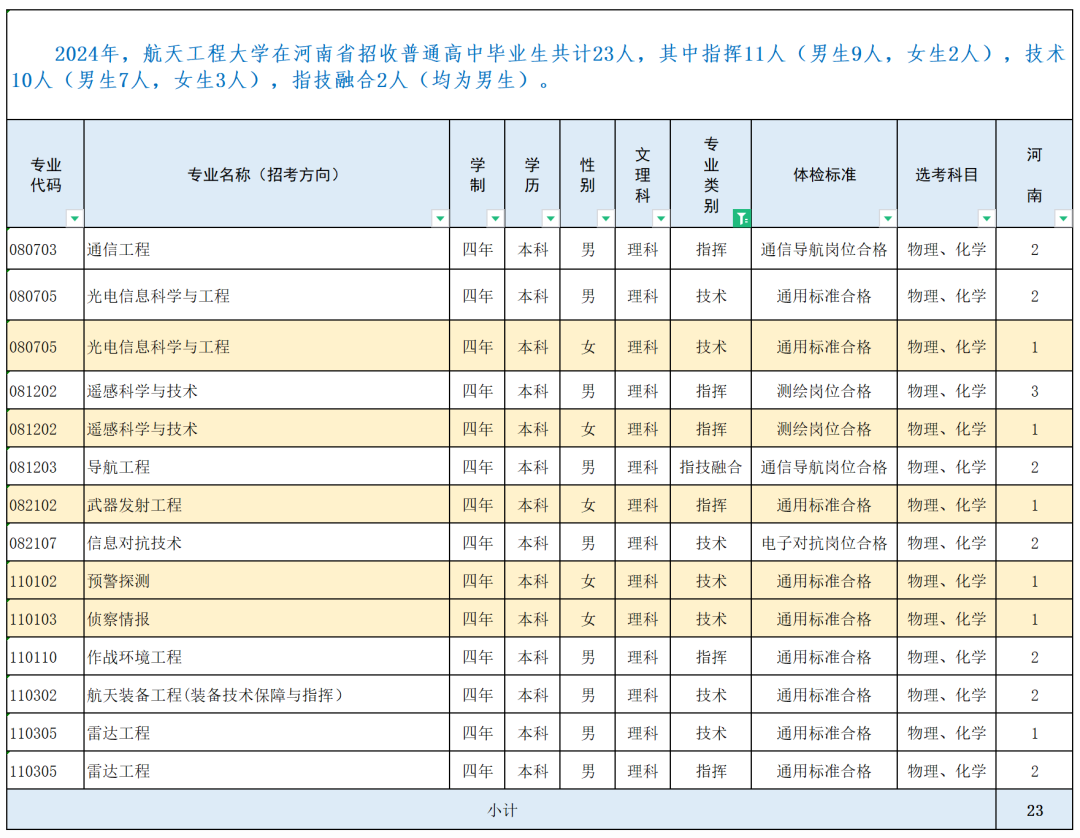Select the 指技融合 category cell
Screen dimensions: 1080x838
tap(711, 467)
